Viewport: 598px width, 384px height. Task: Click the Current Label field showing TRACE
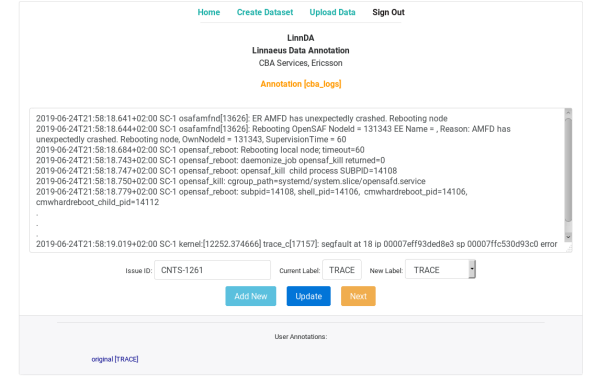pos(342,270)
